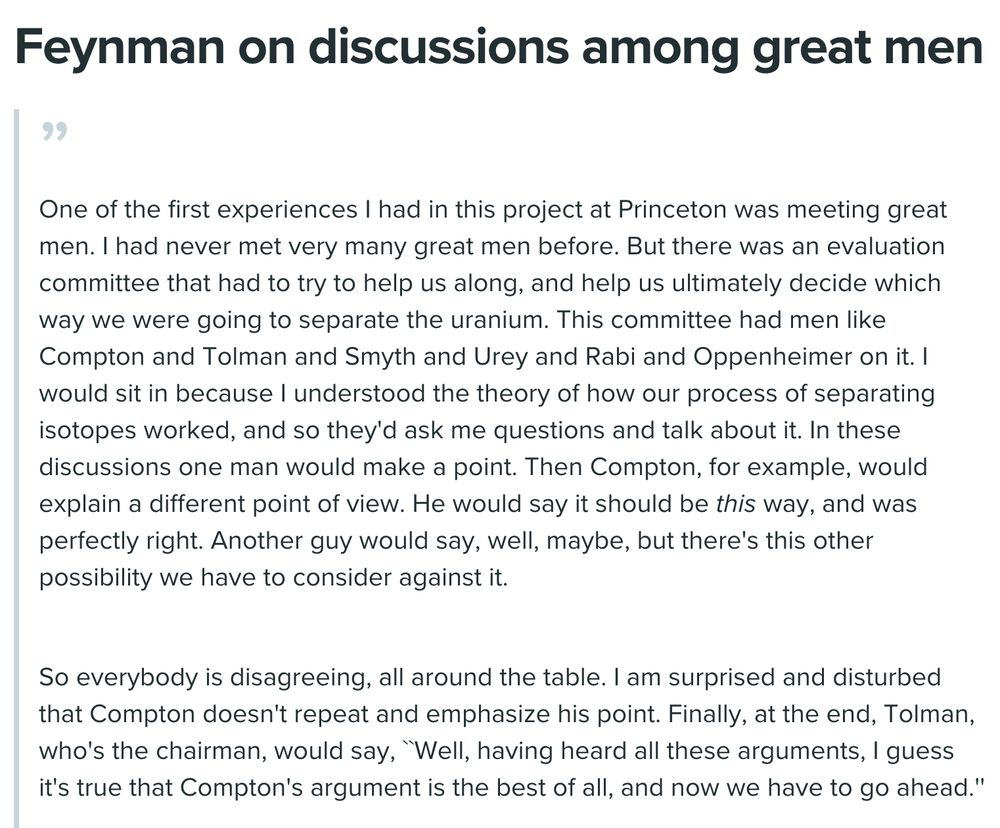This screenshot has width=1000, height=828.
Task: Open the "Feynman on discussions among great men" title
Action: (498, 48)
